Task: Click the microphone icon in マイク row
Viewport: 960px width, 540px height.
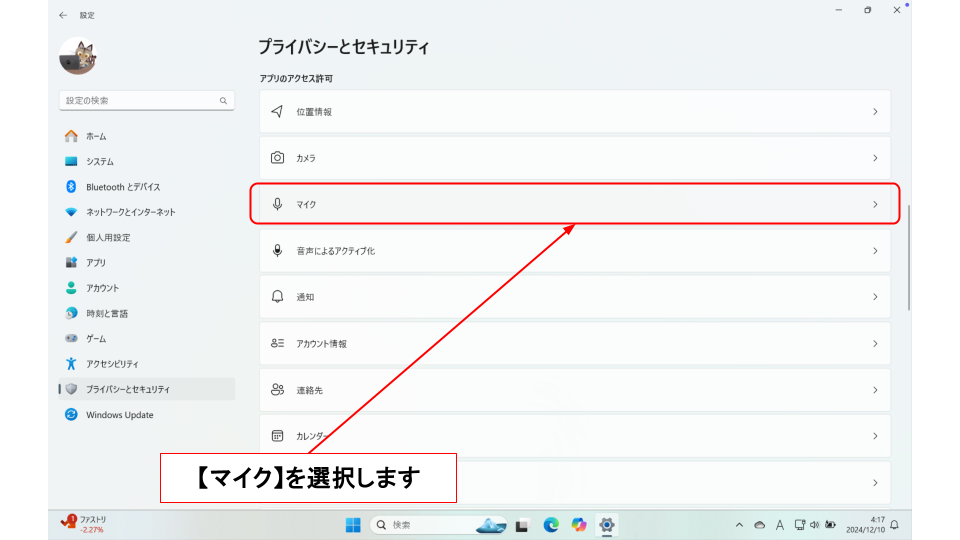Action: click(278, 204)
